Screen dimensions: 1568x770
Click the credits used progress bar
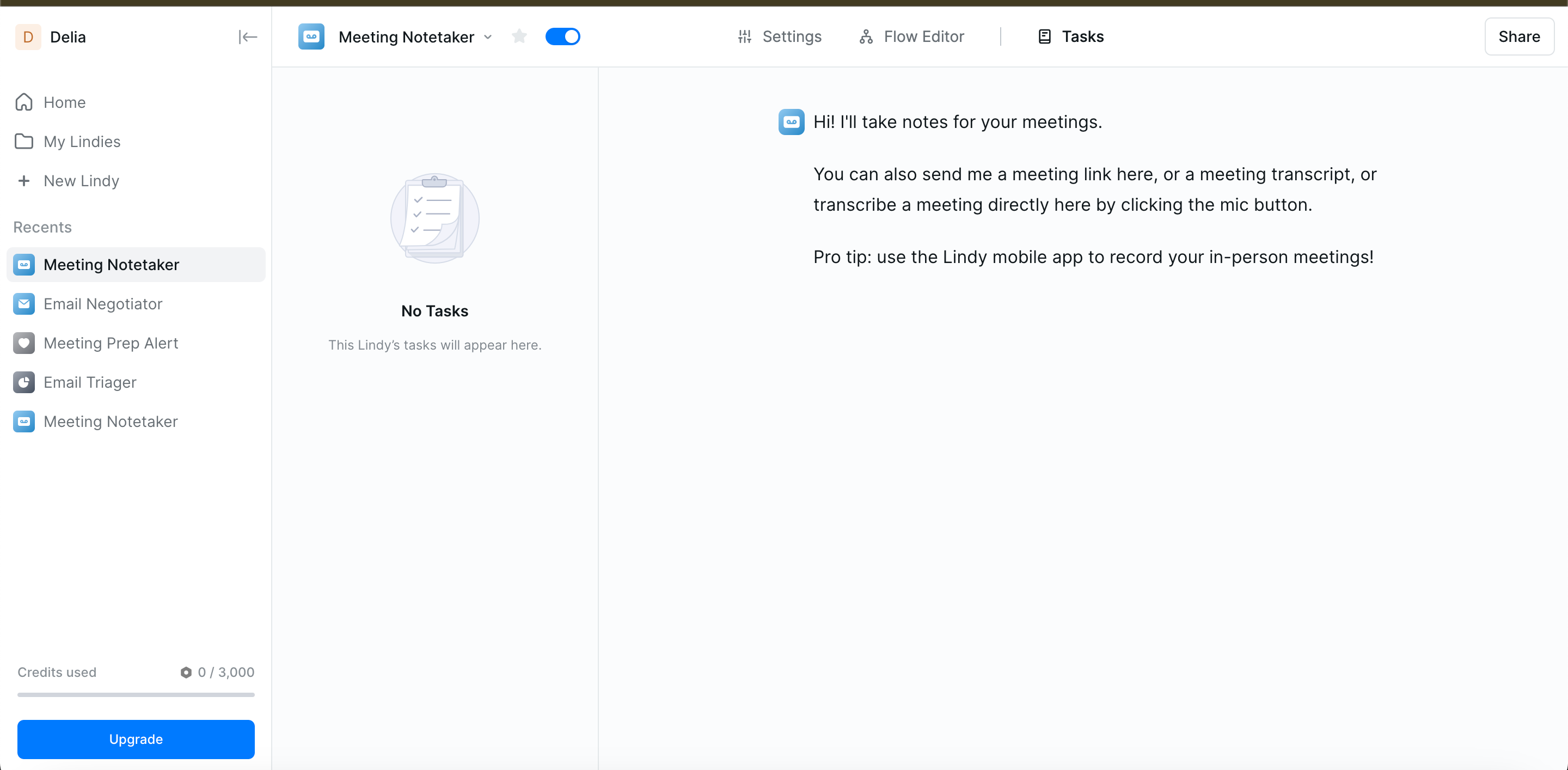click(x=136, y=694)
